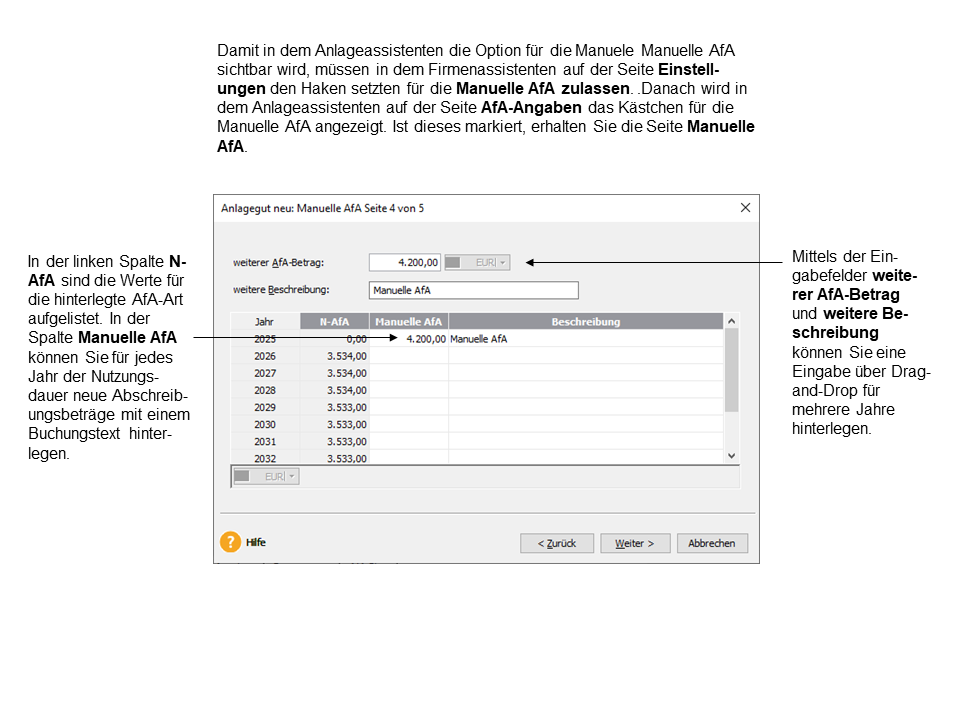960x720 pixels.
Task: Click the orange Hilfe question mark icon
Action: pyautogui.click(x=231, y=542)
